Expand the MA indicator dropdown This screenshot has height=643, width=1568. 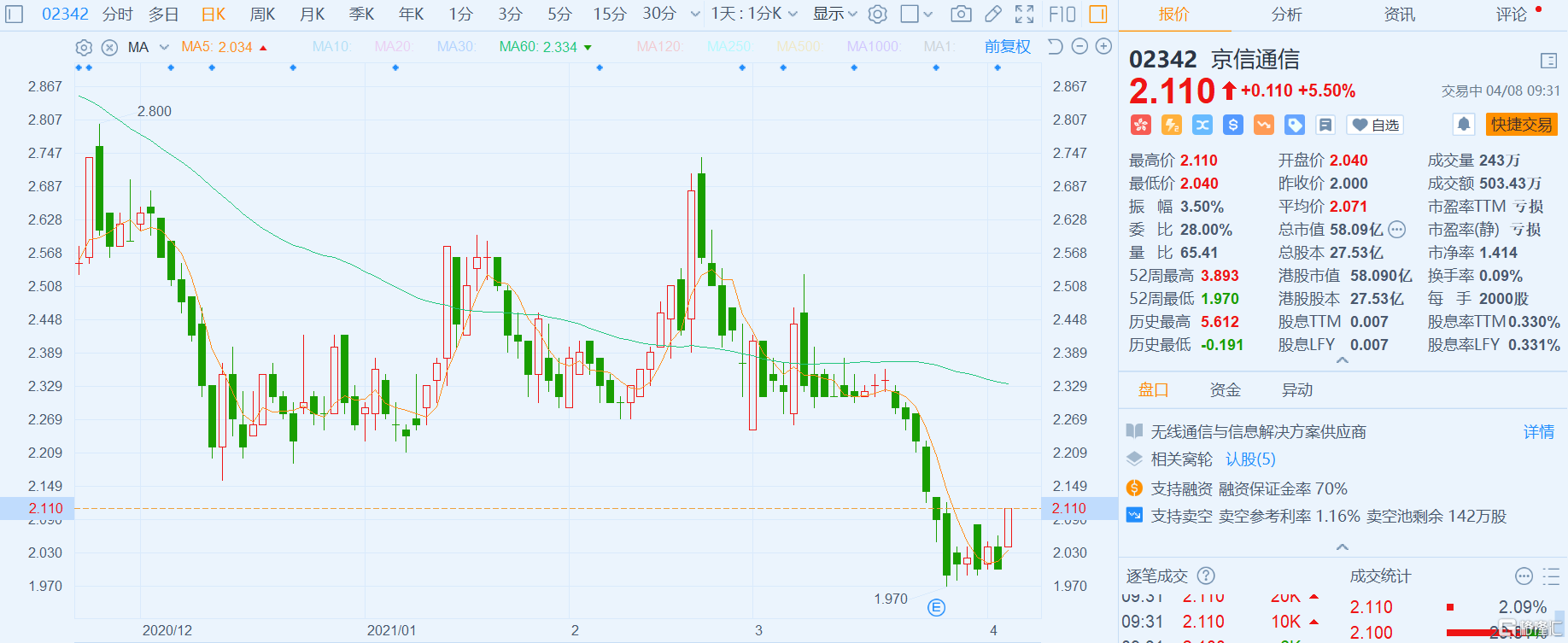pyautogui.click(x=164, y=47)
